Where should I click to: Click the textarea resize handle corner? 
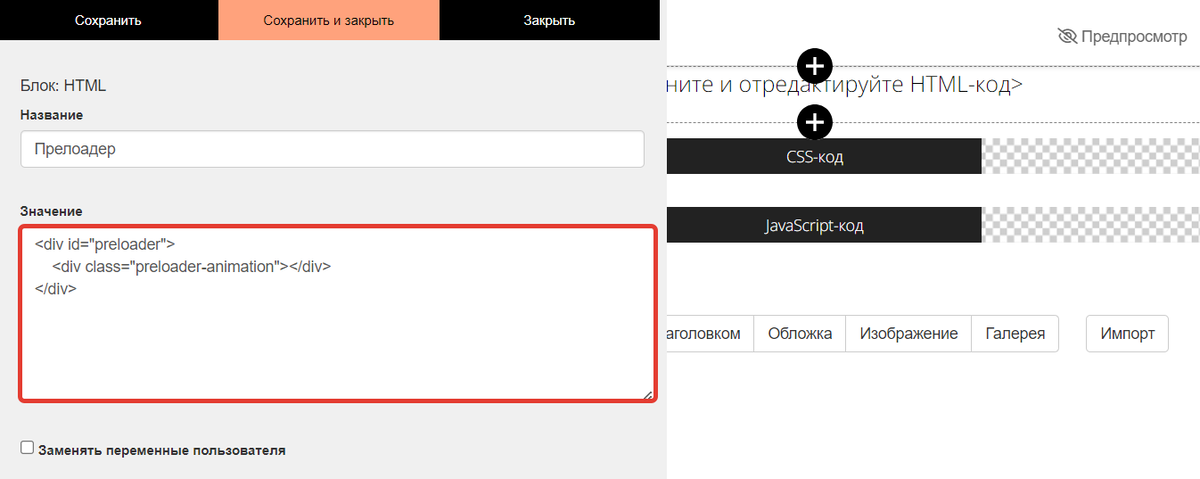click(x=649, y=395)
